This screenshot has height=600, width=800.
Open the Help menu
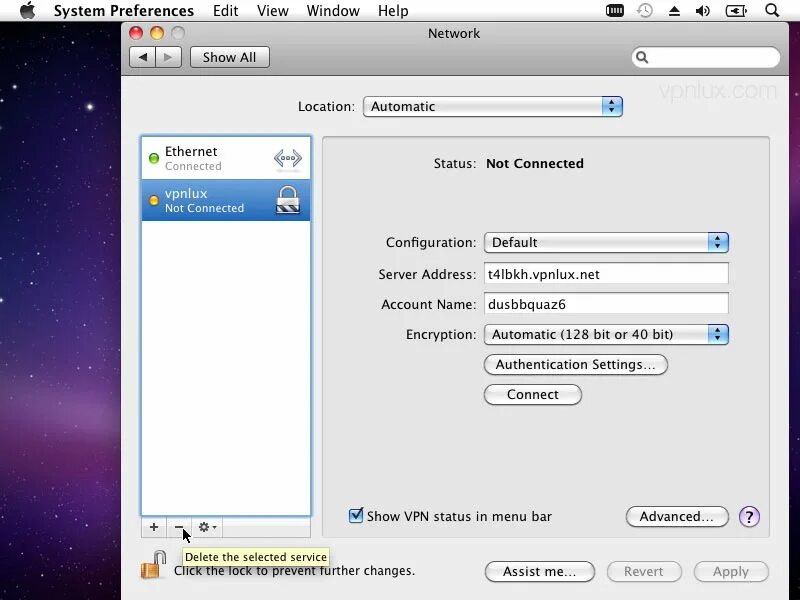[x=393, y=11]
